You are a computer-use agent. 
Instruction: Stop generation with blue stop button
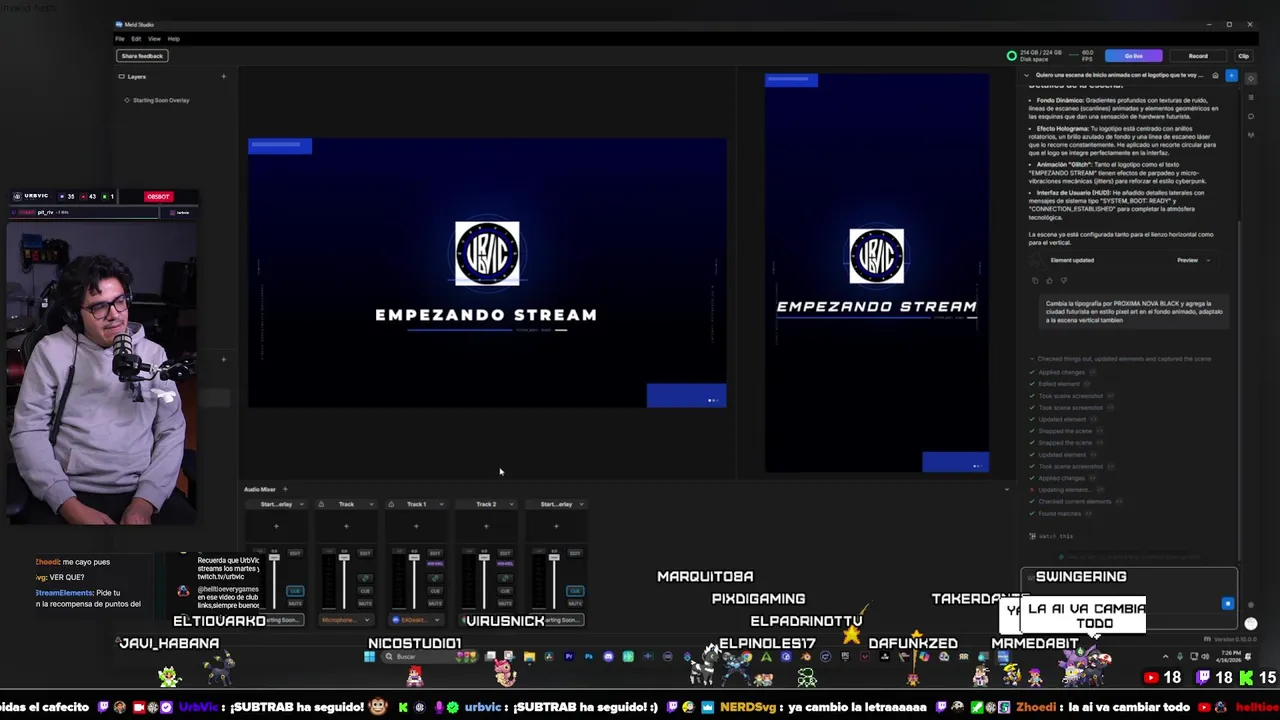1228,604
